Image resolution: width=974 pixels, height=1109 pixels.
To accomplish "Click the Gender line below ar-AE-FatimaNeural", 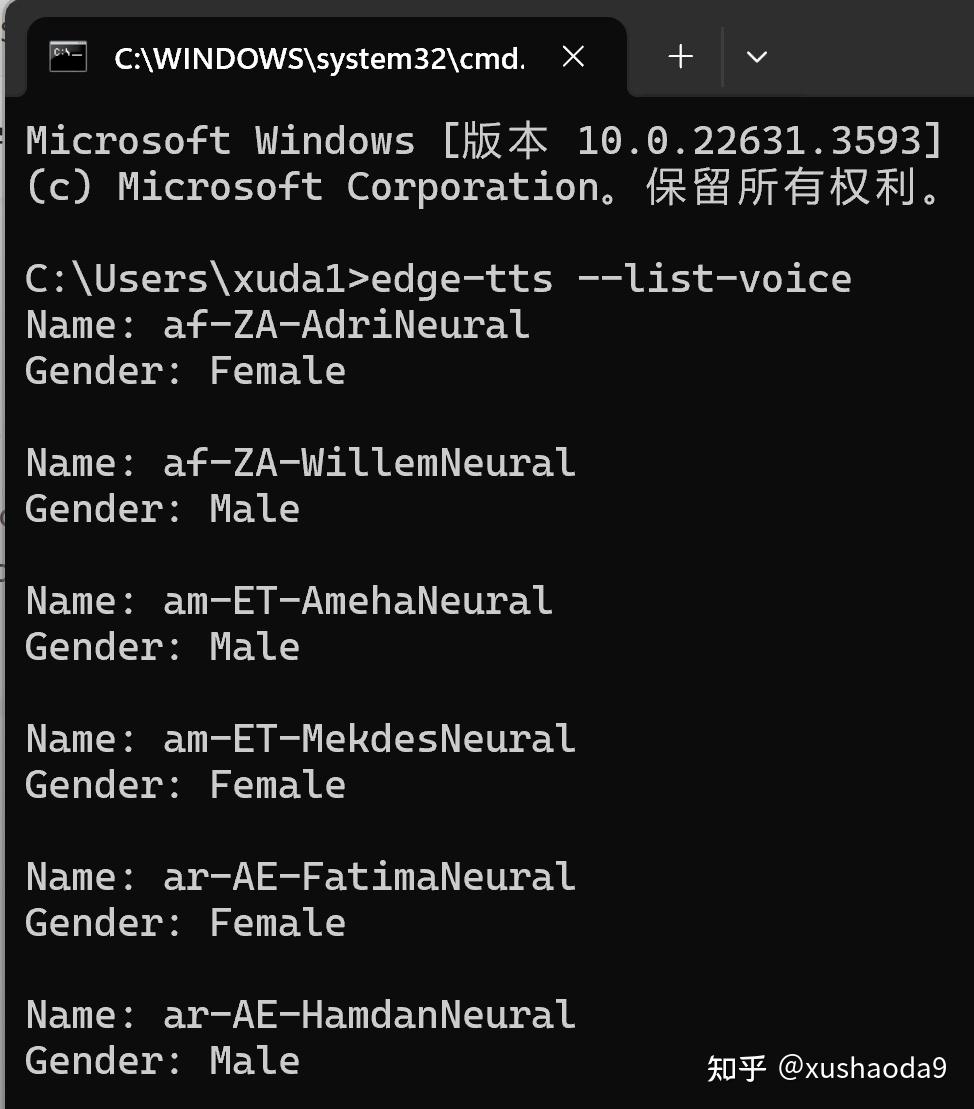I will tap(185, 923).
